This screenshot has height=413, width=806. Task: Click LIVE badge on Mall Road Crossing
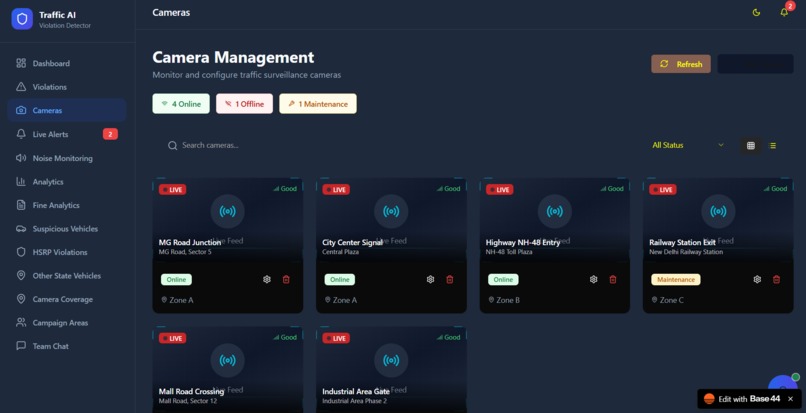pos(173,338)
